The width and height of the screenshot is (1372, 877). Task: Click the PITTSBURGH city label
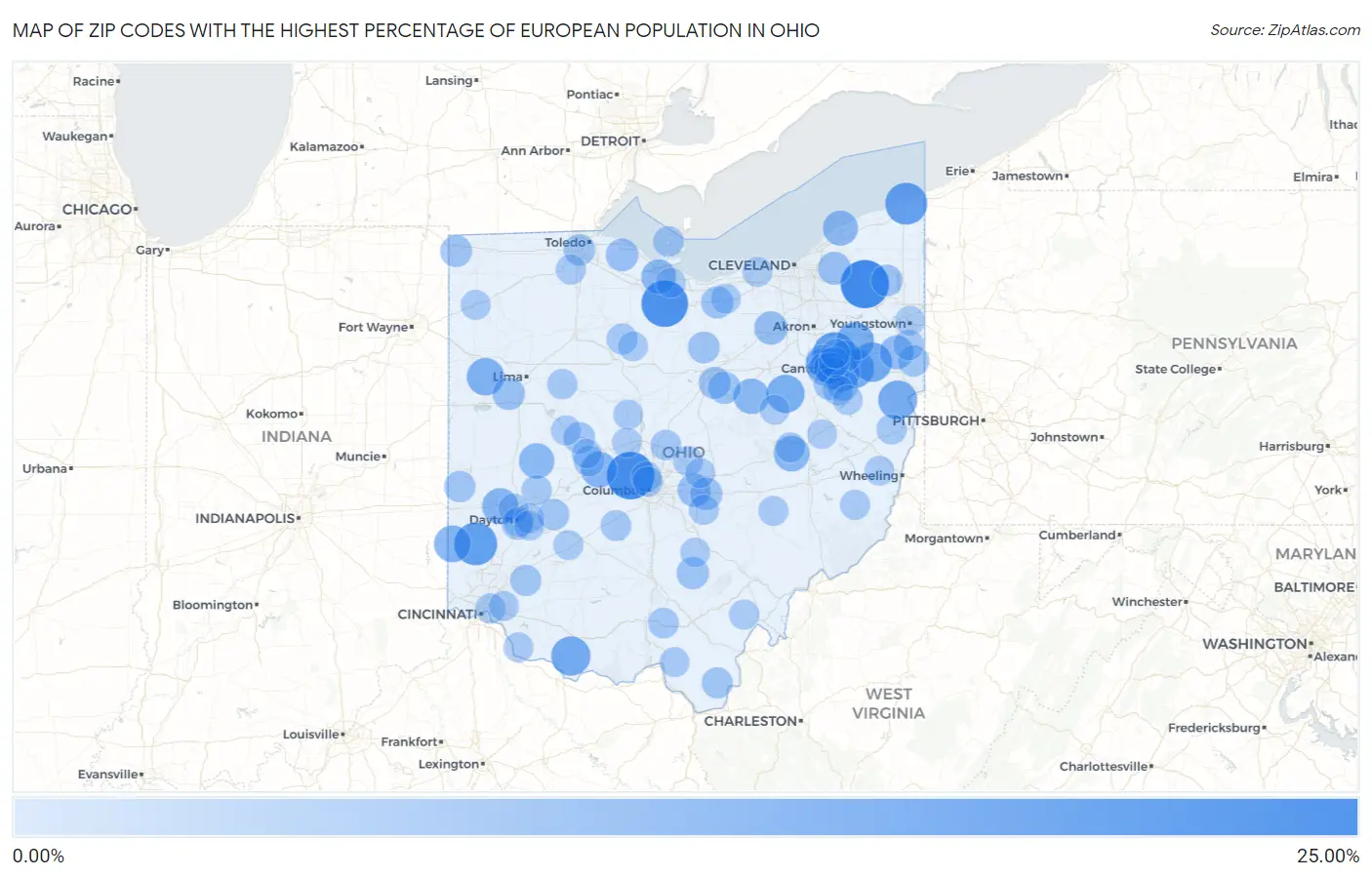tap(936, 420)
